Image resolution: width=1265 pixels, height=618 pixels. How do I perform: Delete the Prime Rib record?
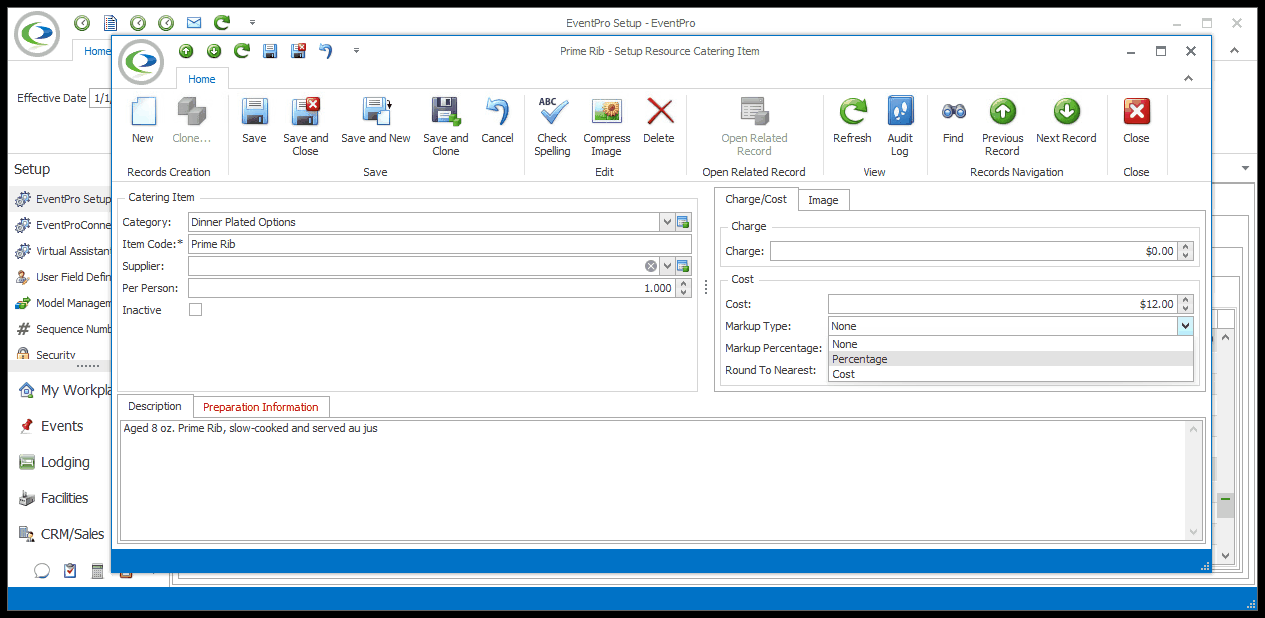pyautogui.click(x=659, y=121)
